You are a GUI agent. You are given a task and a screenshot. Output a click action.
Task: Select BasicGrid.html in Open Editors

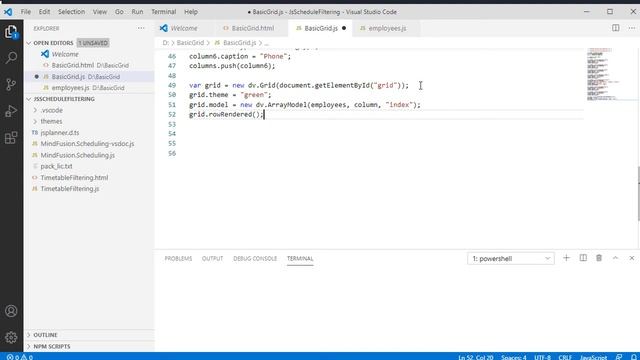(x=90, y=65)
